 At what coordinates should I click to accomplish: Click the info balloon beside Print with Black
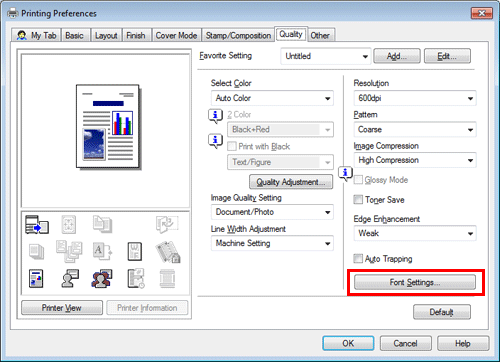click(x=215, y=141)
